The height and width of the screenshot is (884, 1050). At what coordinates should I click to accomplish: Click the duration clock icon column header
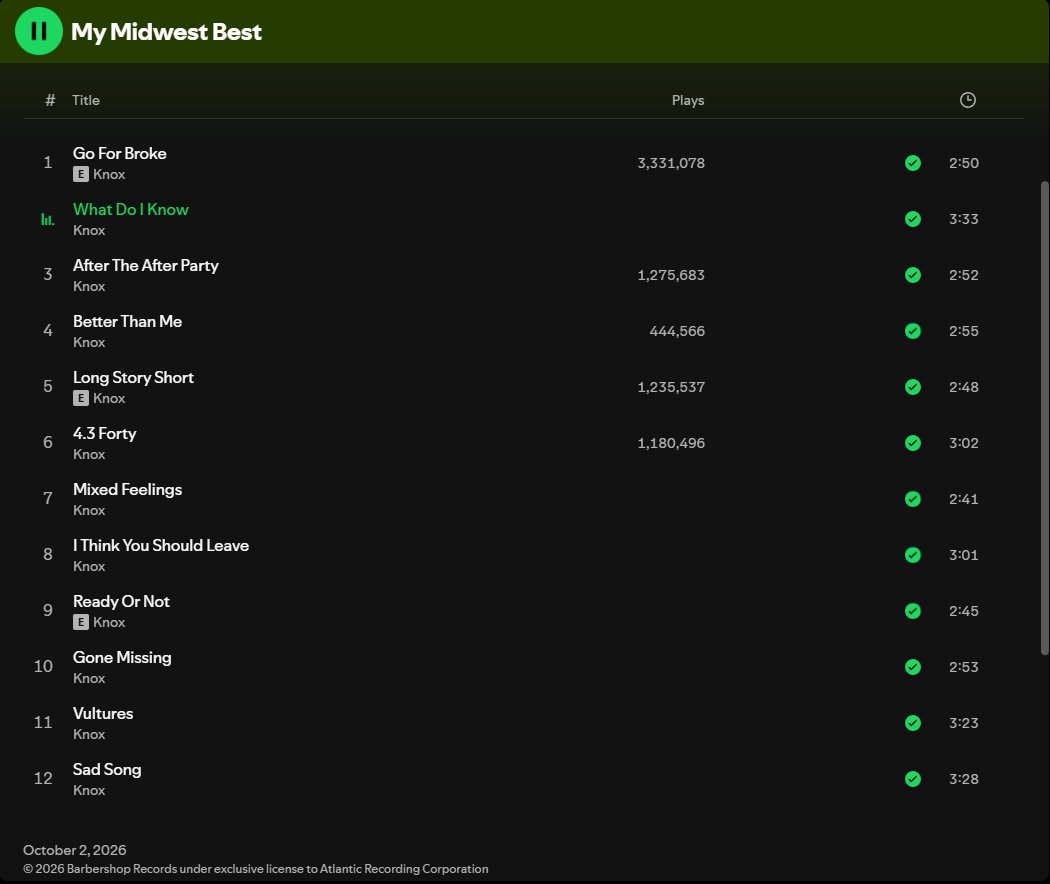click(967, 100)
